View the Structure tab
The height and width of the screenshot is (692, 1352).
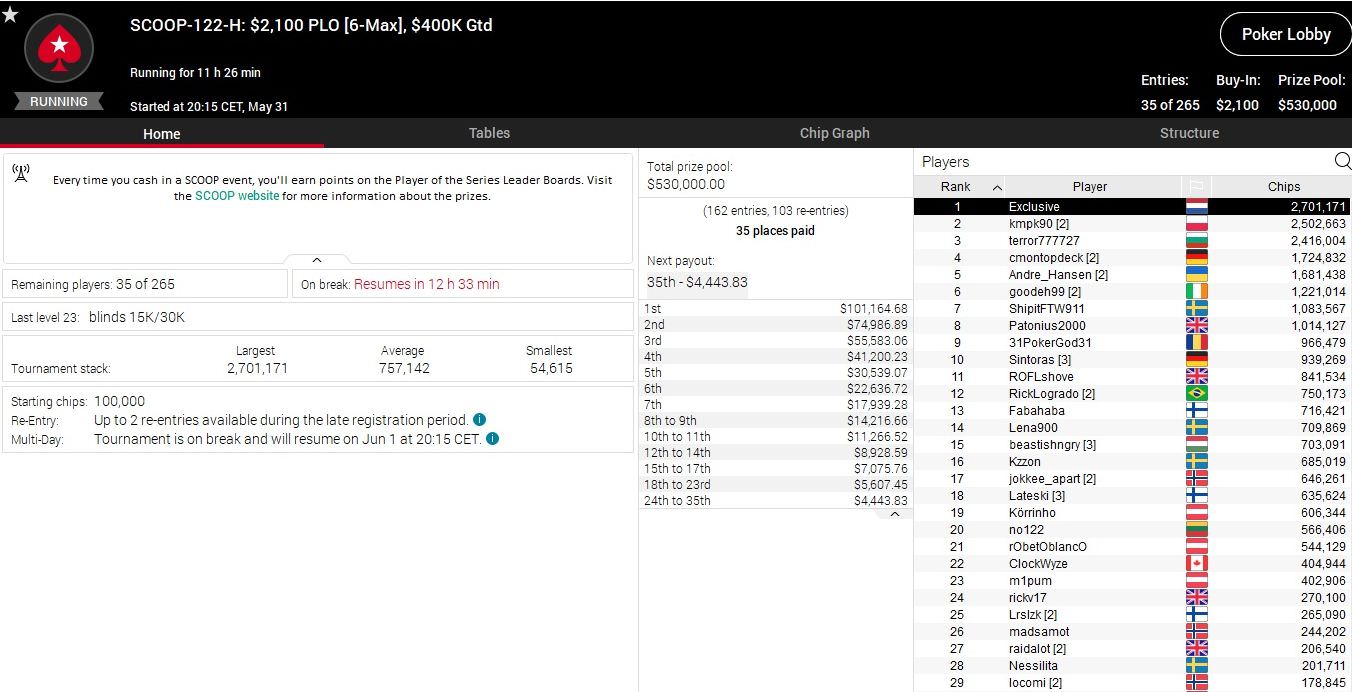1189,133
